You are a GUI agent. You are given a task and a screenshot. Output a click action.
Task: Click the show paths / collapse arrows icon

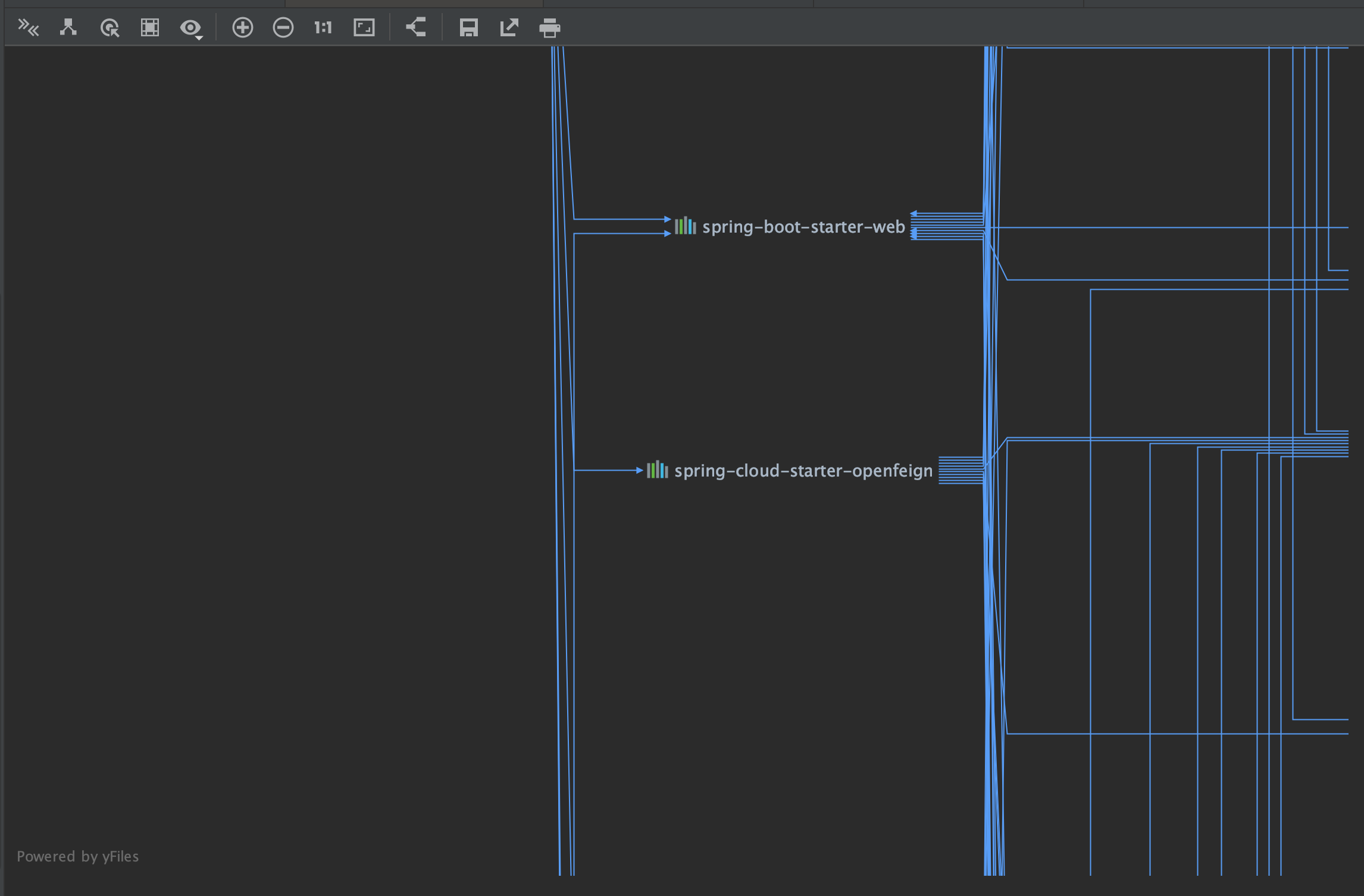28,27
